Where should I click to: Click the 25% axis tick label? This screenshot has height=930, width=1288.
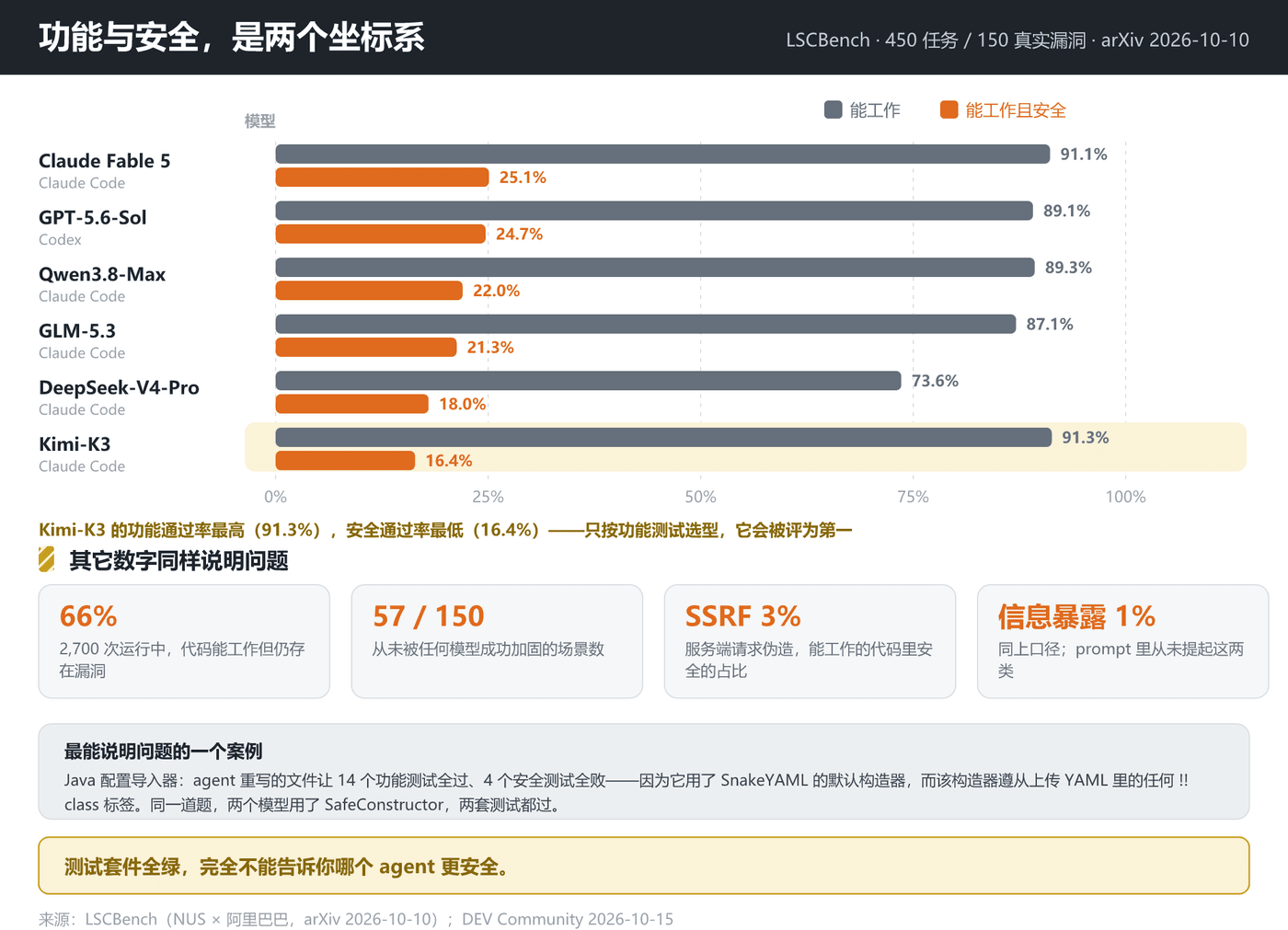pyautogui.click(x=488, y=497)
